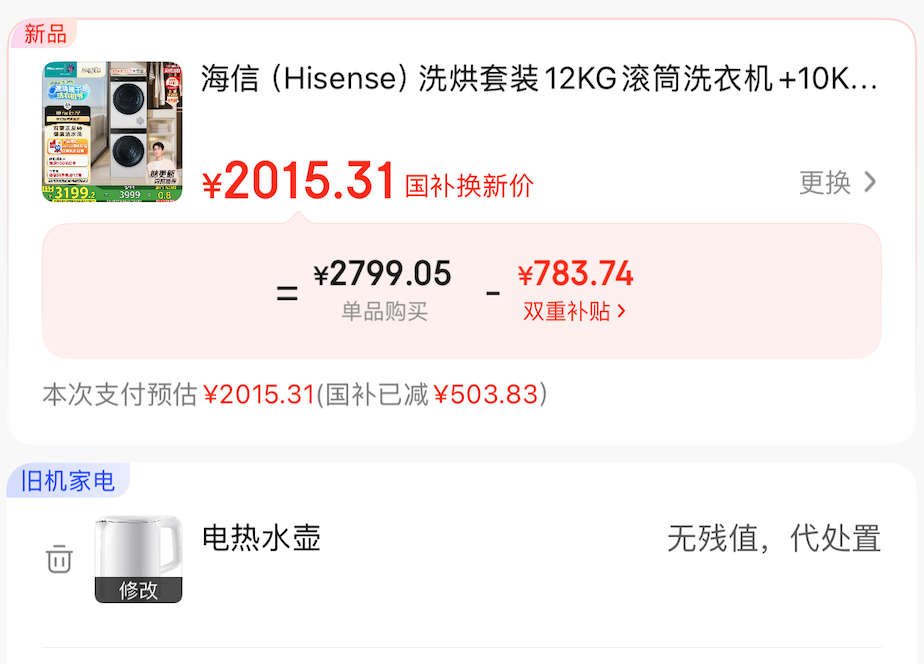Click the 双重补贴 red label

click(x=566, y=311)
